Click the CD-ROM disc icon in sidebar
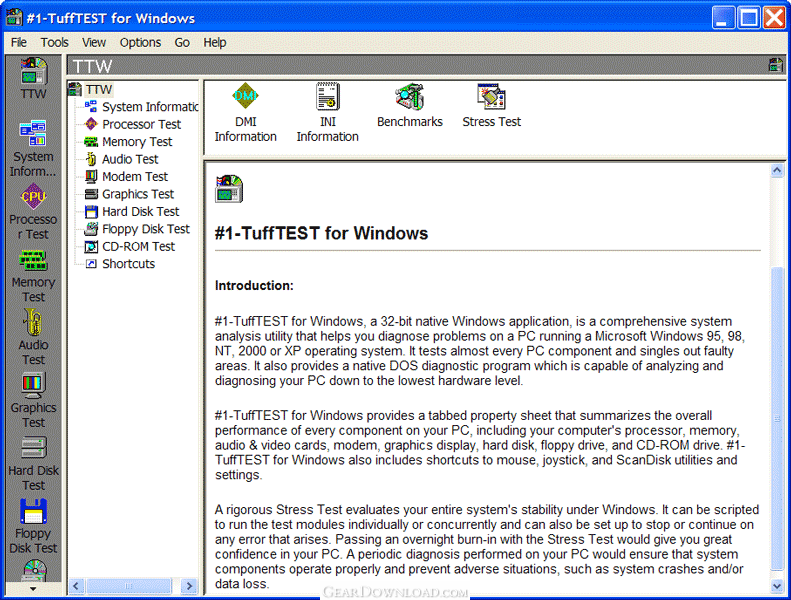 click(x=35, y=570)
